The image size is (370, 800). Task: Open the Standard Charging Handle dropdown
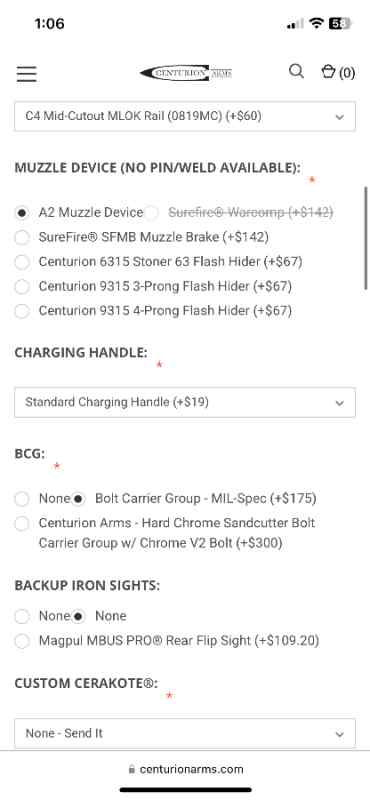(185, 402)
